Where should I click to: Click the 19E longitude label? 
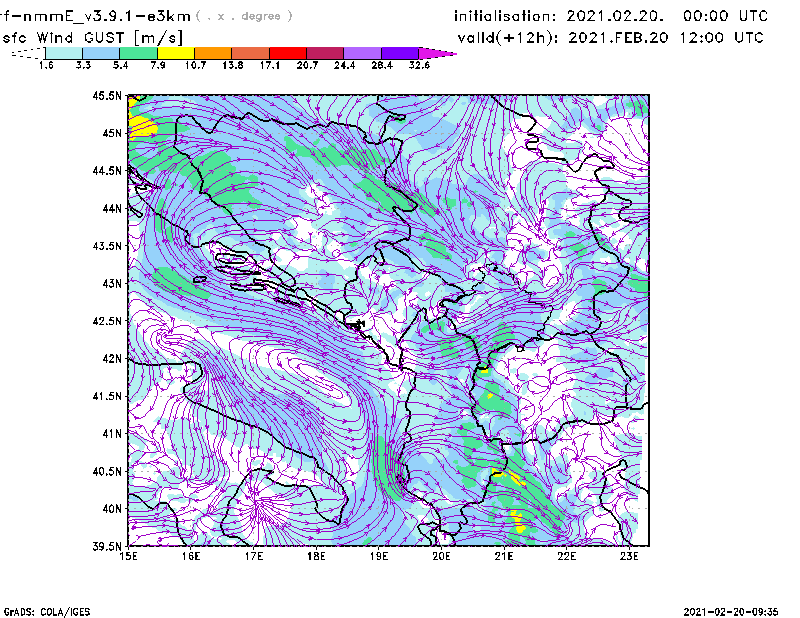pyautogui.click(x=379, y=556)
